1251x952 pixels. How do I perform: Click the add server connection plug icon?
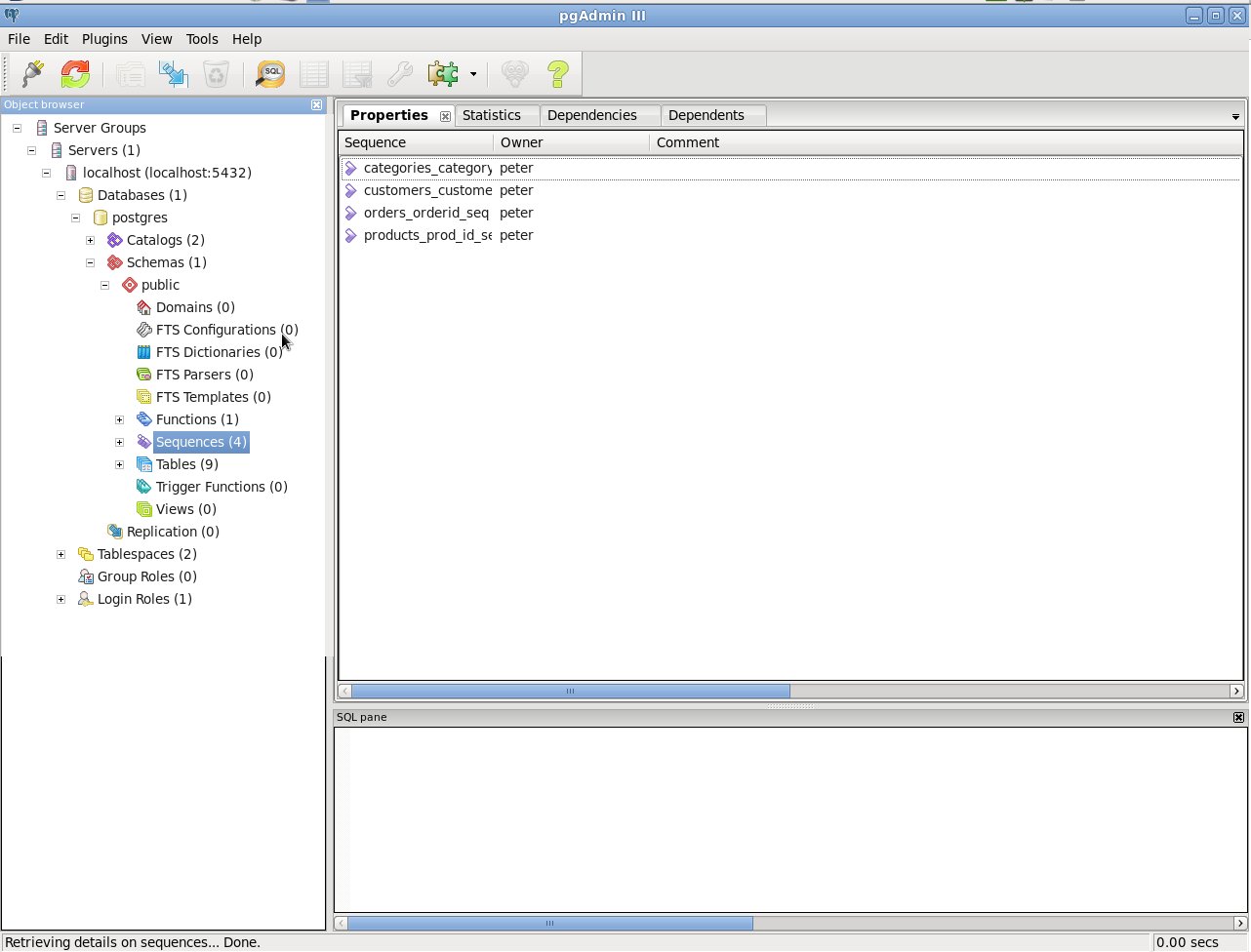(32, 74)
